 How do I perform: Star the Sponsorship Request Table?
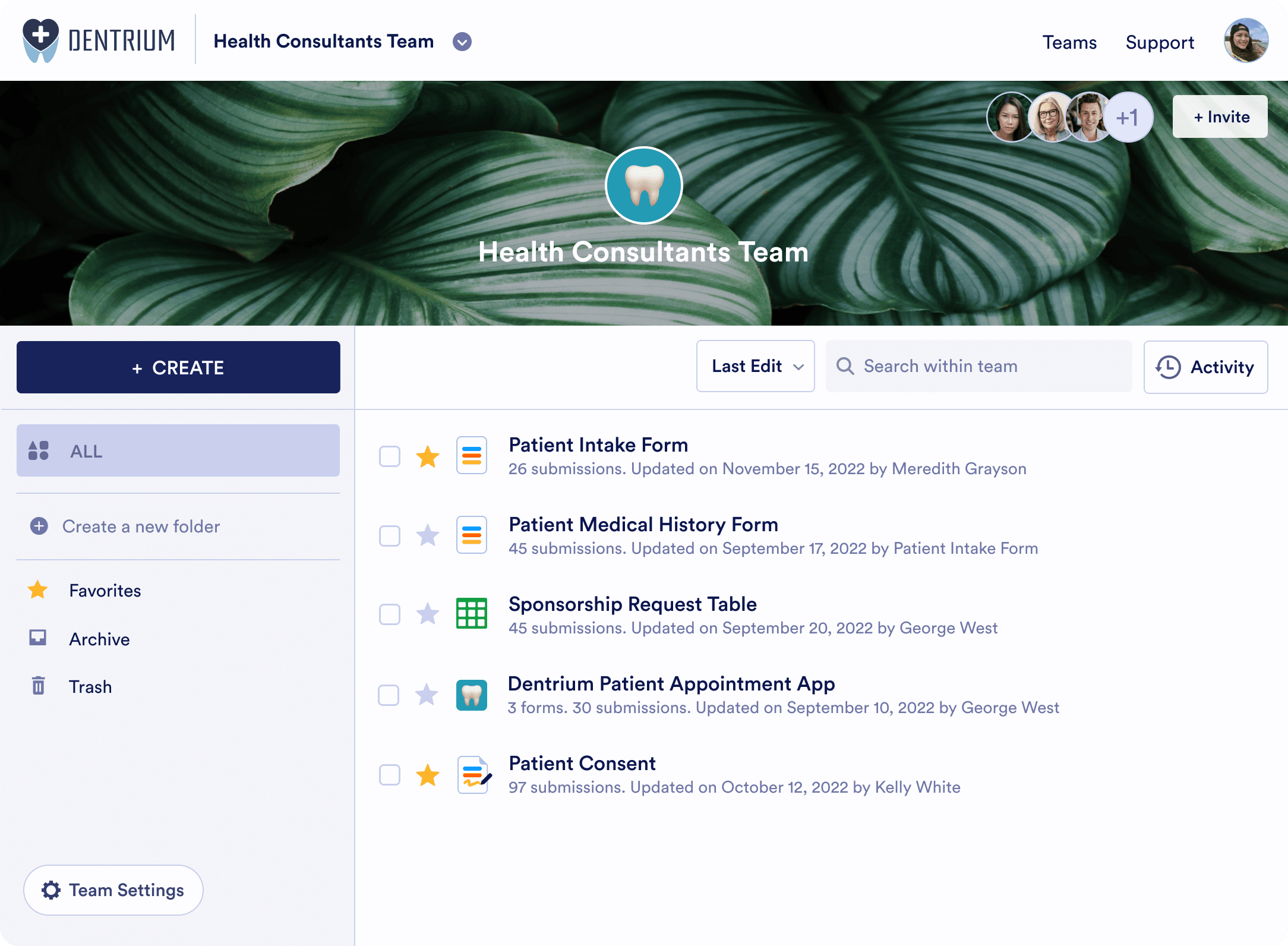pyautogui.click(x=427, y=614)
